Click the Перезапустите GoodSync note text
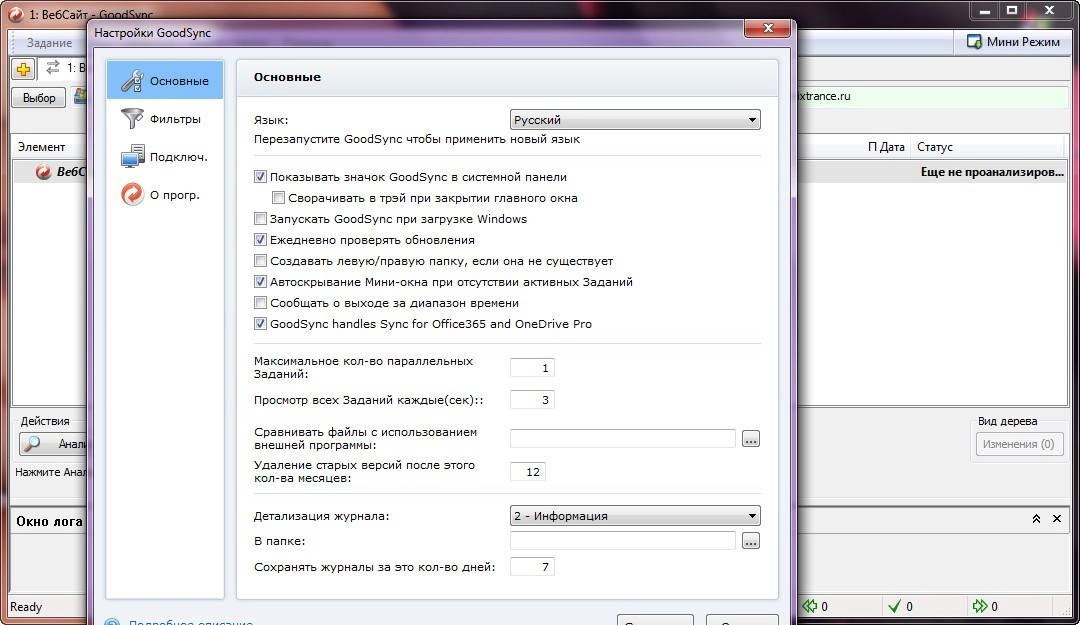The height and width of the screenshot is (625, 1080). click(417, 139)
